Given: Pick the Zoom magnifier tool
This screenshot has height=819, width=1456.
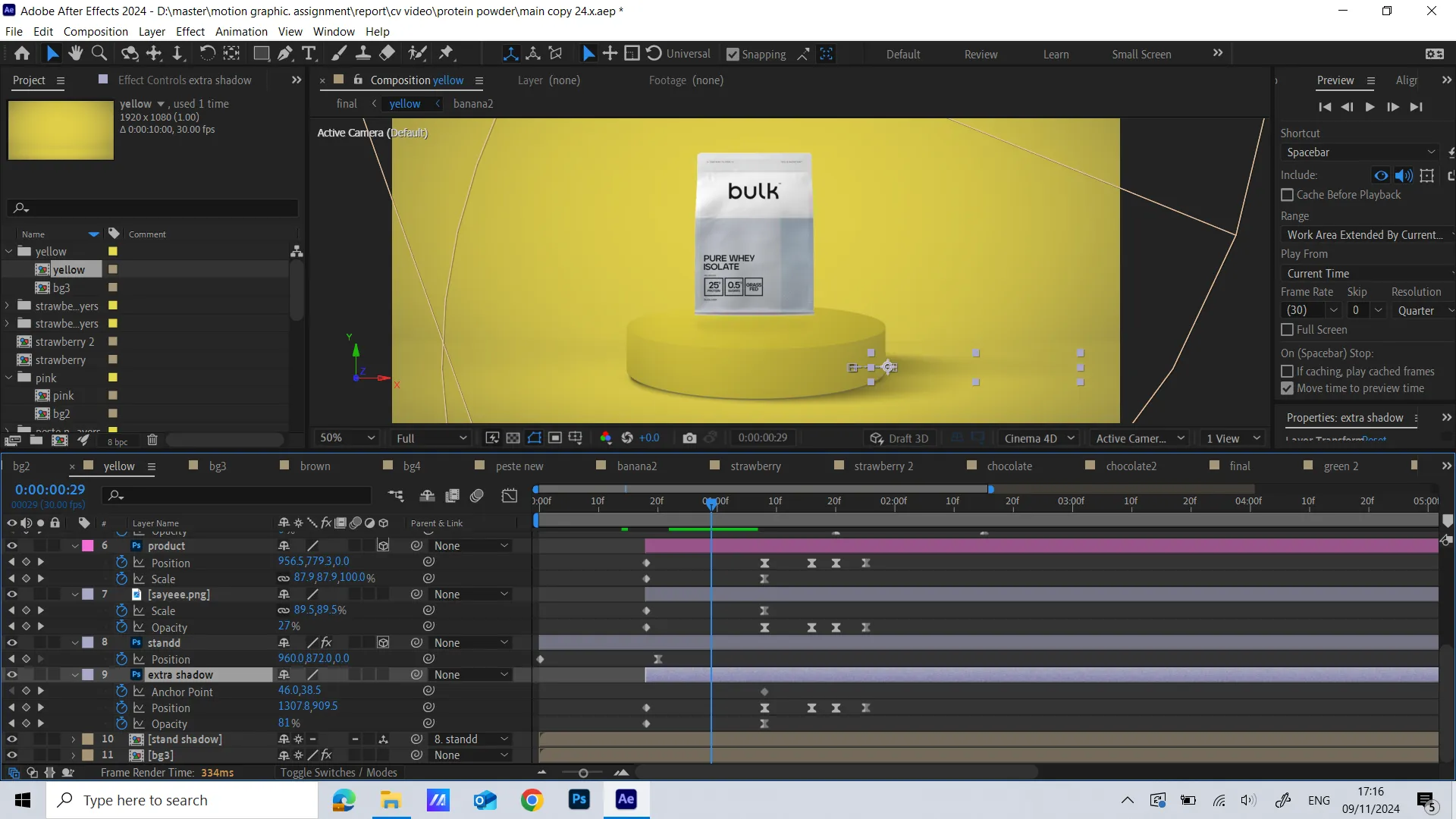Looking at the screenshot, I should (99, 53).
